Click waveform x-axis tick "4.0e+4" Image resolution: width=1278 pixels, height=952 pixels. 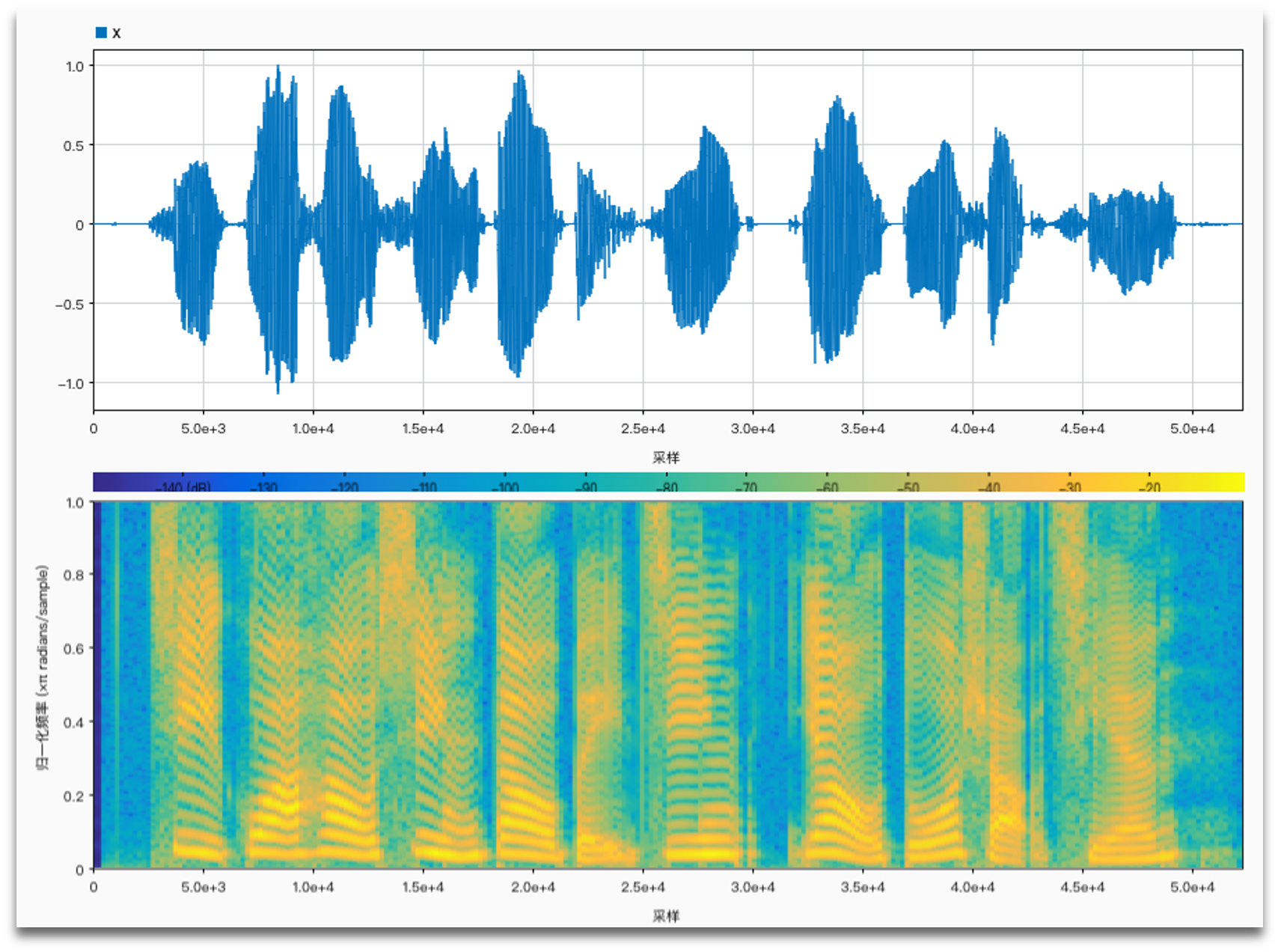click(973, 429)
